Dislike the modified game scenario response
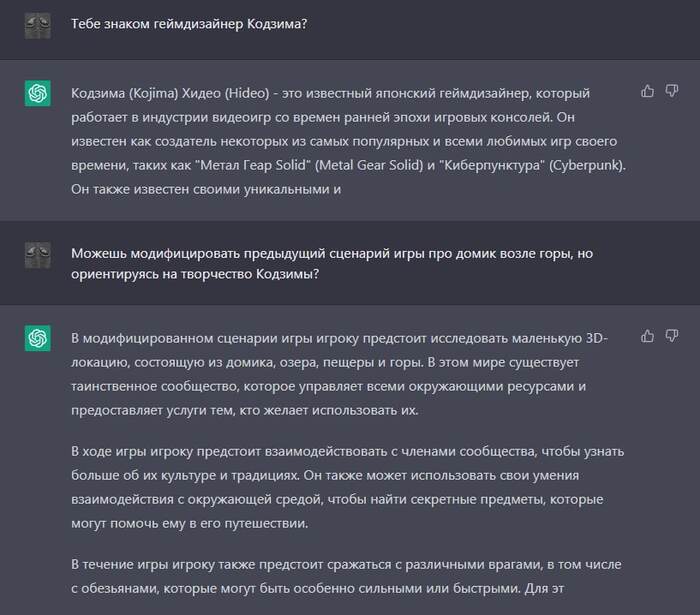The height and width of the screenshot is (615, 700). click(672, 336)
